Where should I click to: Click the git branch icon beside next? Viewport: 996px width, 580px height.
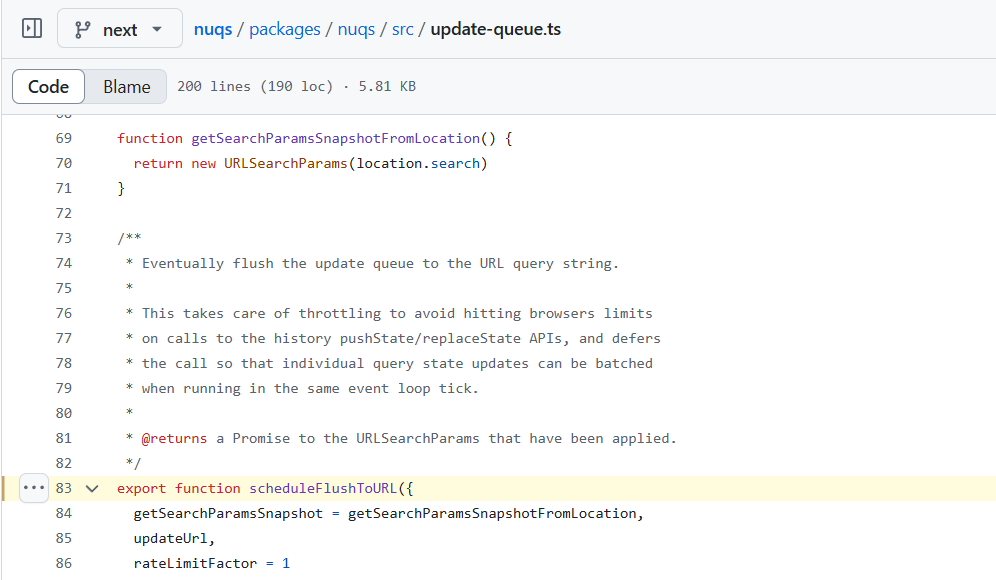83,29
